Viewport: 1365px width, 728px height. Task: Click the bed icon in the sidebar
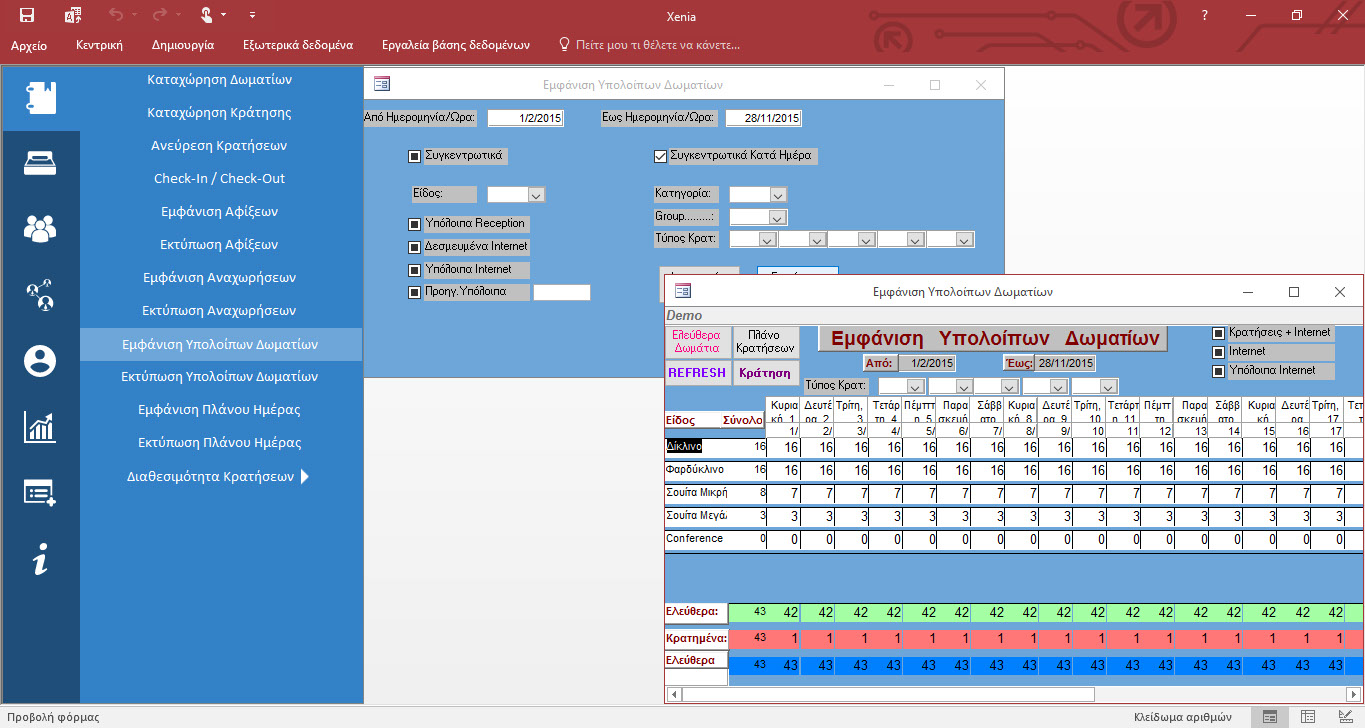(40, 163)
